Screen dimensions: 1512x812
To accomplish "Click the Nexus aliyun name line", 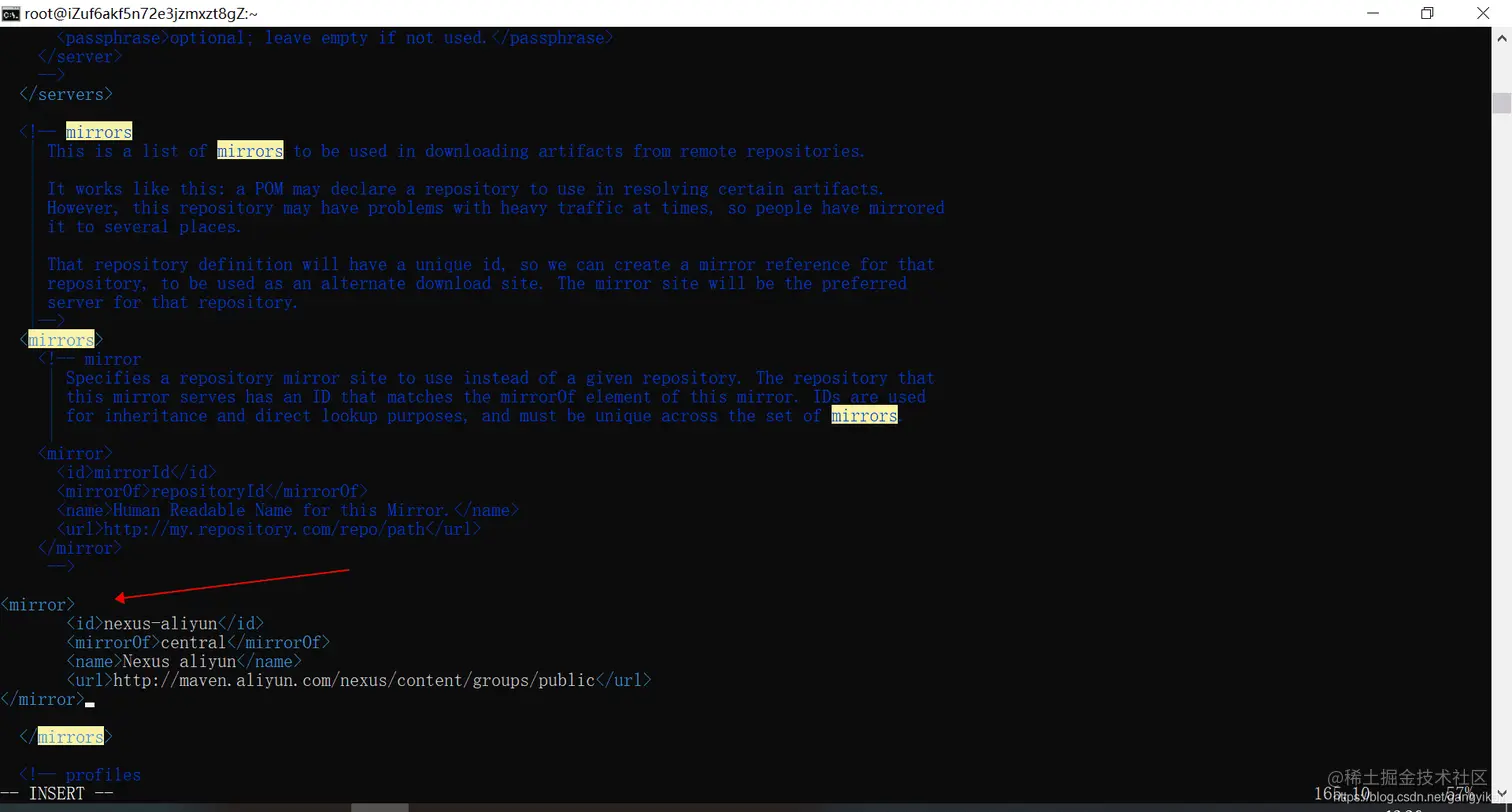I will click(x=184, y=661).
